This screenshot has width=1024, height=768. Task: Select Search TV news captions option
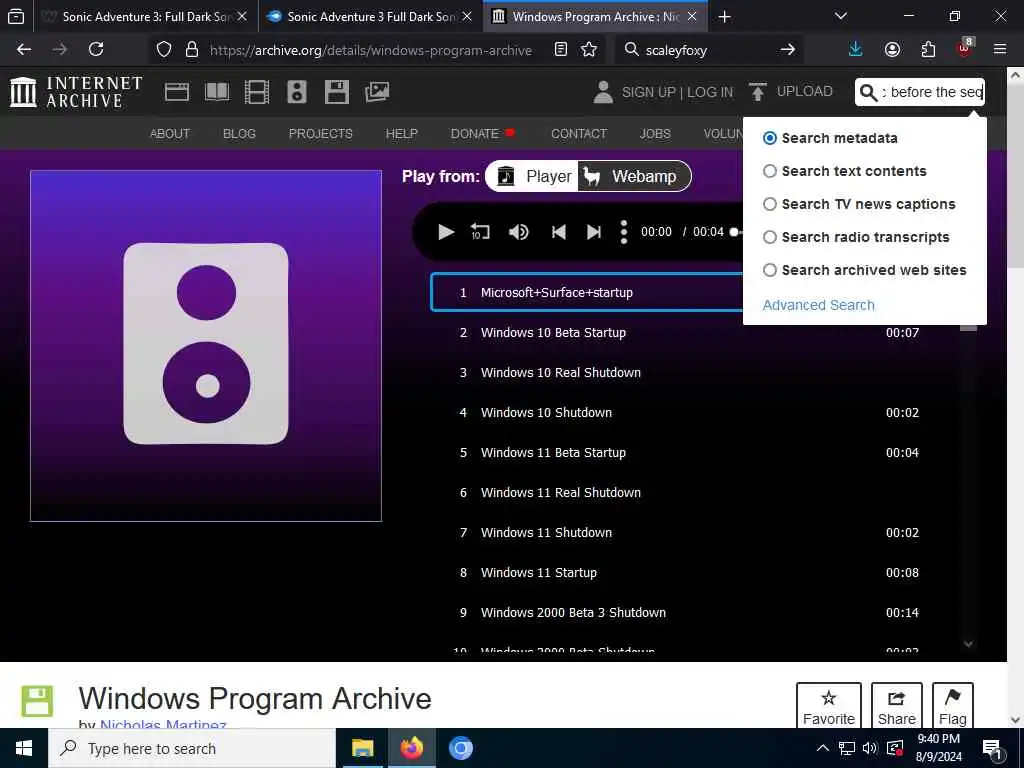pos(770,204)
